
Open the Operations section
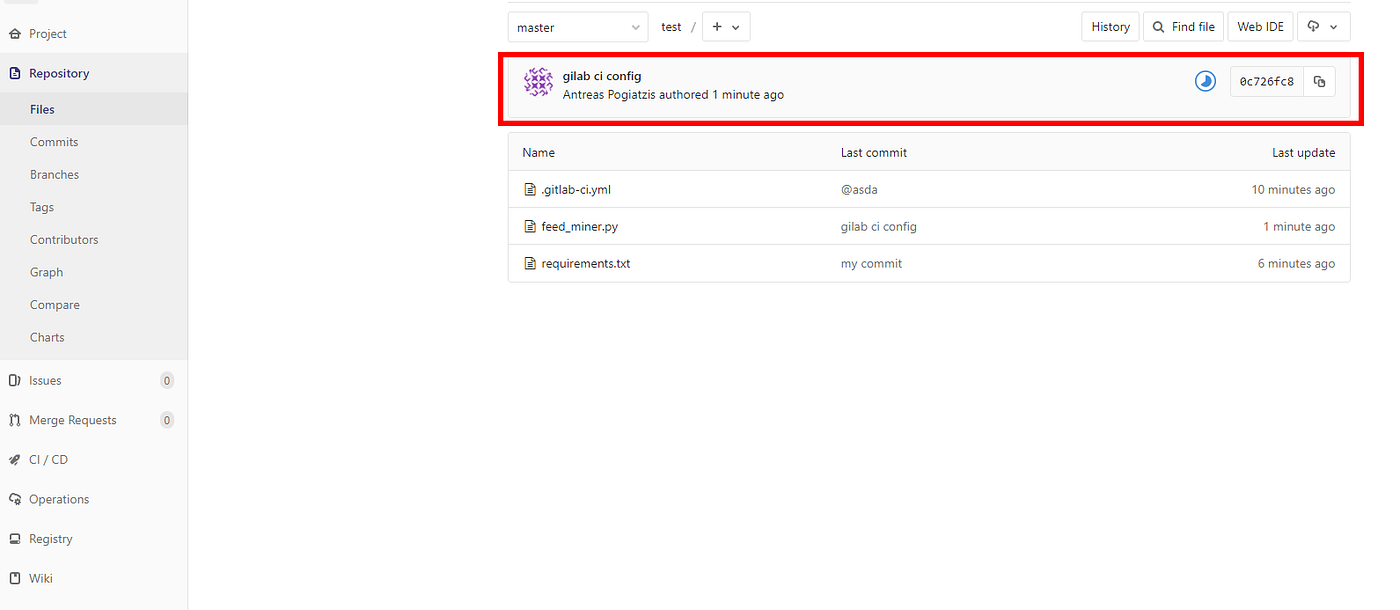tap(59, 499)
